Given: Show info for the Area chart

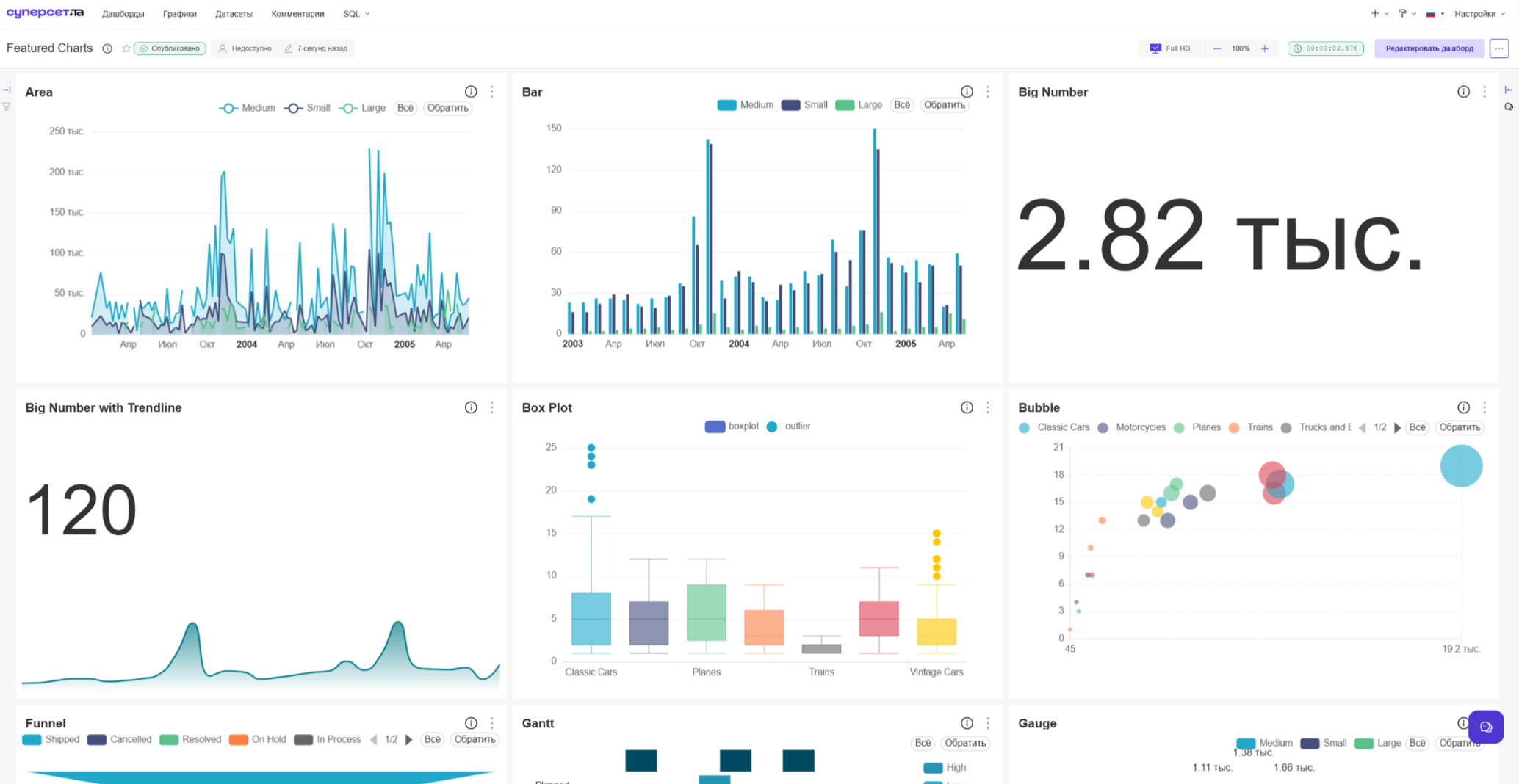Looking at the screenshot, I should coord(471,92).
